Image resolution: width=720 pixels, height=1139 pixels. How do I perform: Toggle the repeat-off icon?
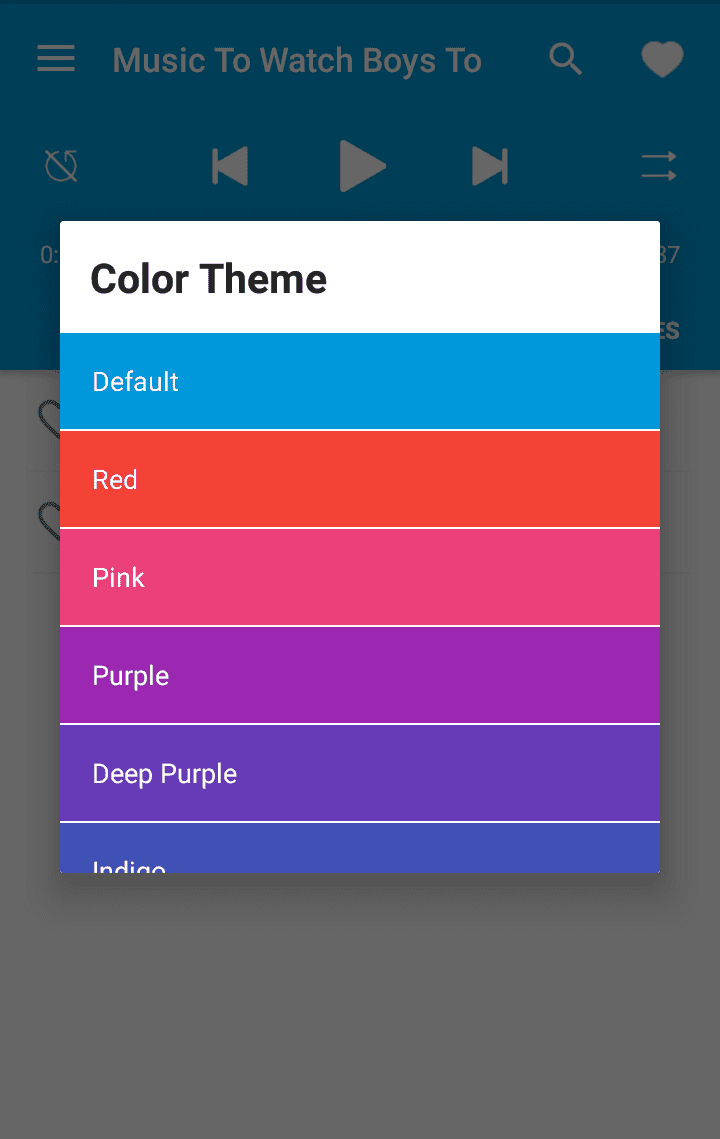[62, 166]
